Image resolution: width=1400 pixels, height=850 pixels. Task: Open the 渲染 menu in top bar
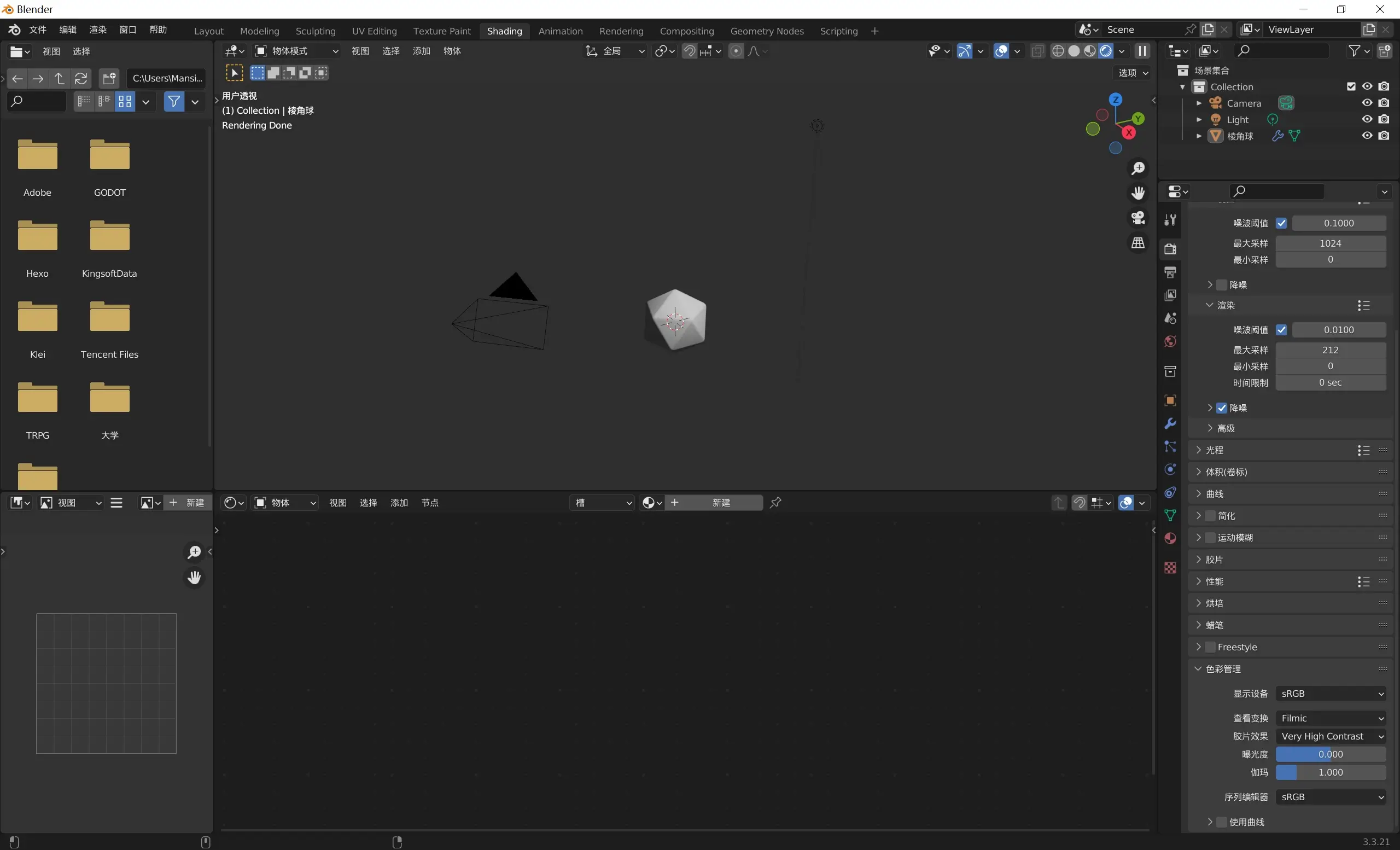(x=98, y=30)
